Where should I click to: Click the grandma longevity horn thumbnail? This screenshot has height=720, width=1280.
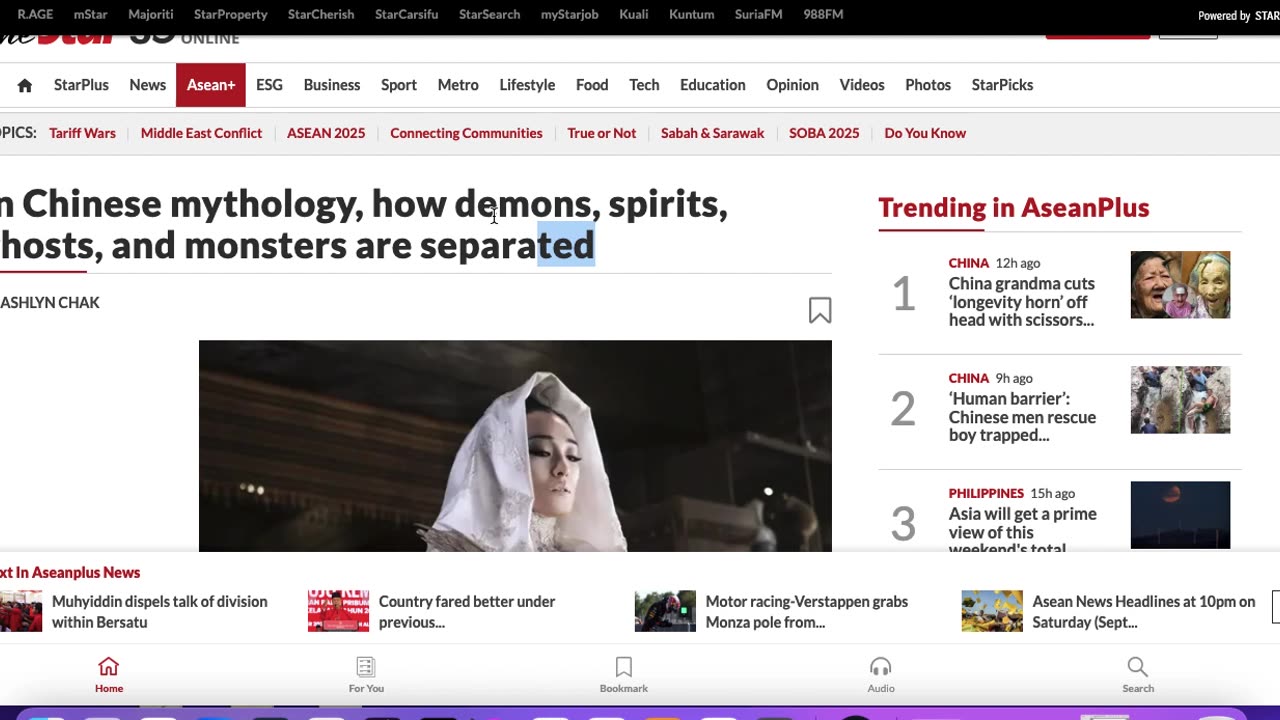pyautogui.click(x=1180, y=285)
